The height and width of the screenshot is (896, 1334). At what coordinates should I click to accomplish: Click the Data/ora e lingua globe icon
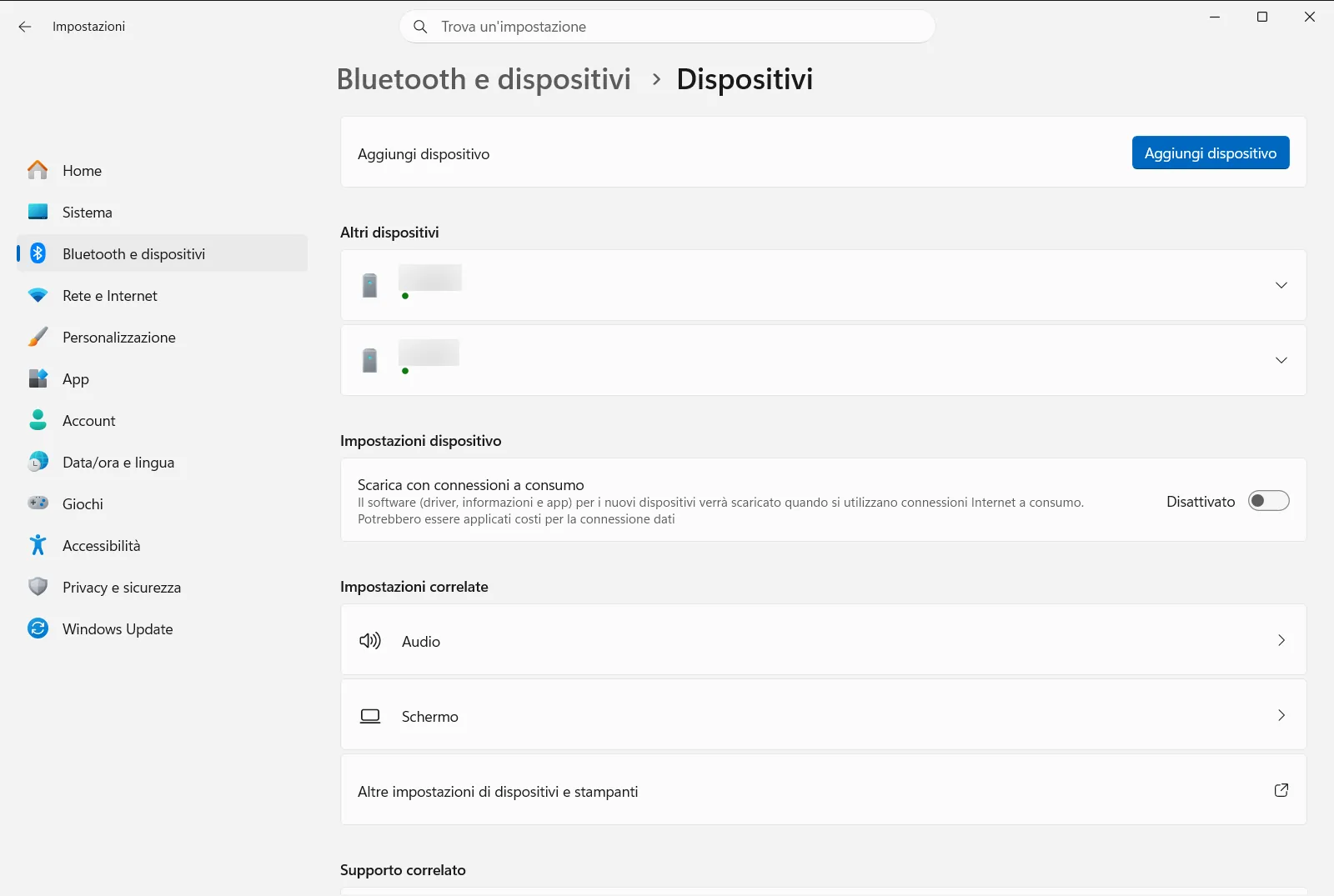(x=38, y=462)
